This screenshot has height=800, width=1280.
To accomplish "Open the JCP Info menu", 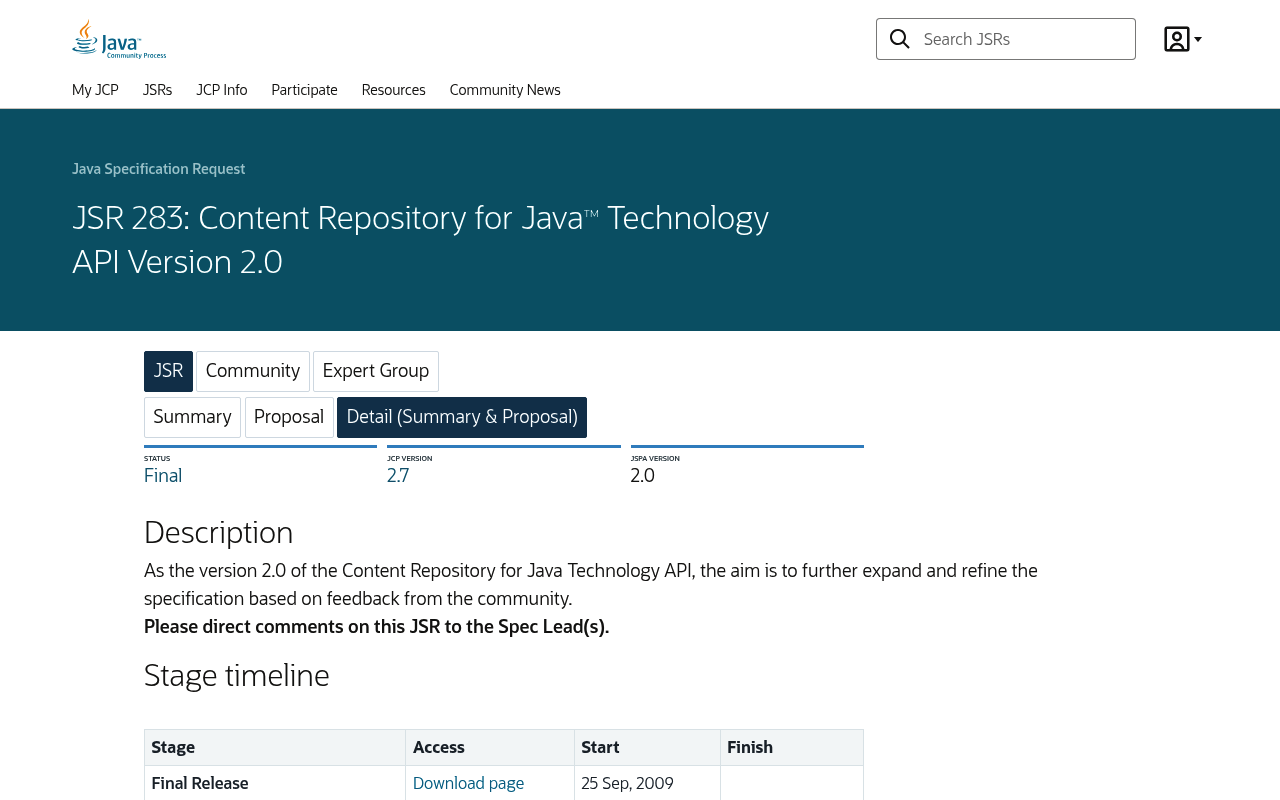I will click(x=222, y=90).
